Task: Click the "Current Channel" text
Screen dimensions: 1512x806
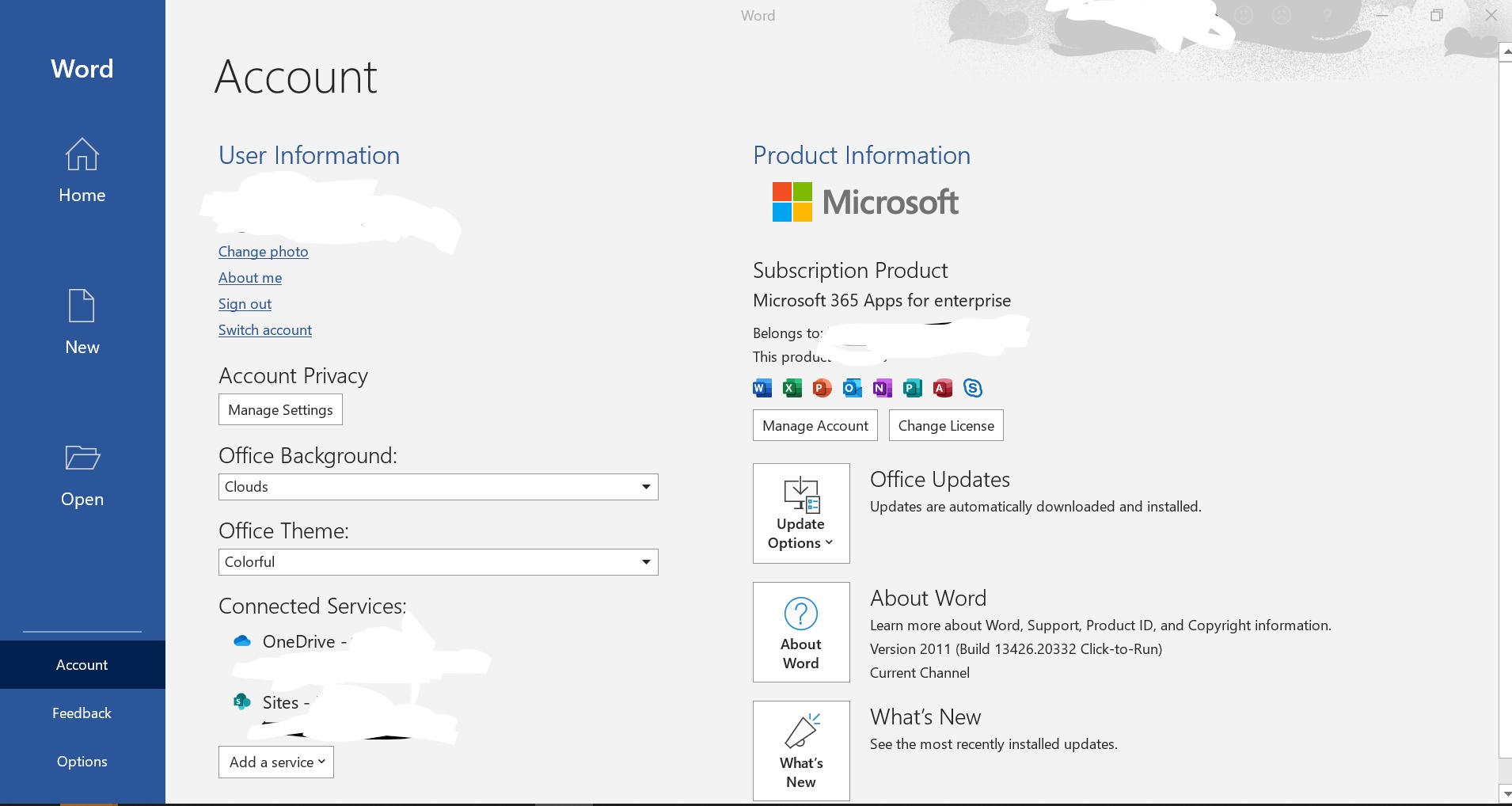Action: point(920,673)
